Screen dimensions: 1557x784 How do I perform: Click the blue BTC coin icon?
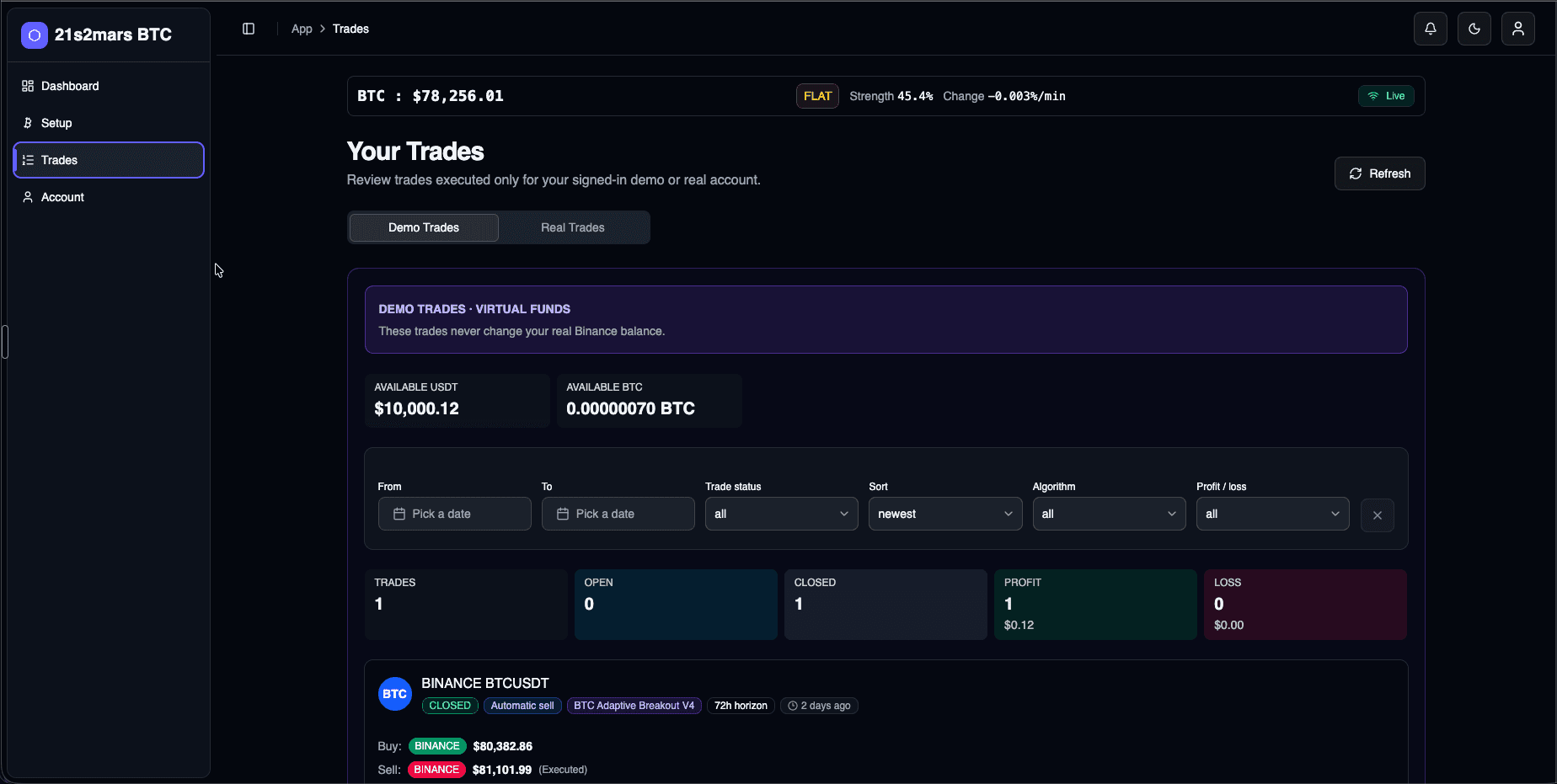(x=395, y=694)
